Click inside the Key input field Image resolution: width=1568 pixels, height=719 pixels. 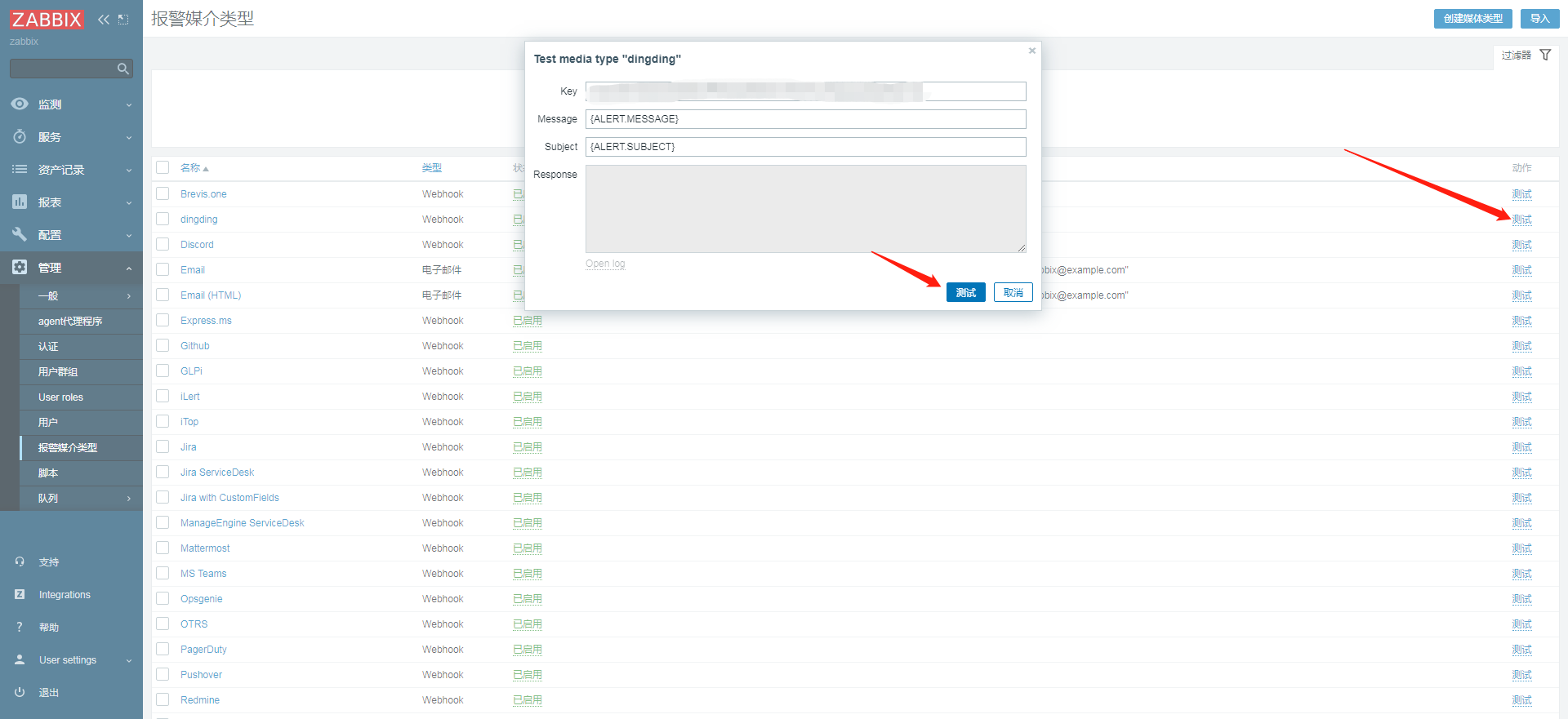point(805,91)
